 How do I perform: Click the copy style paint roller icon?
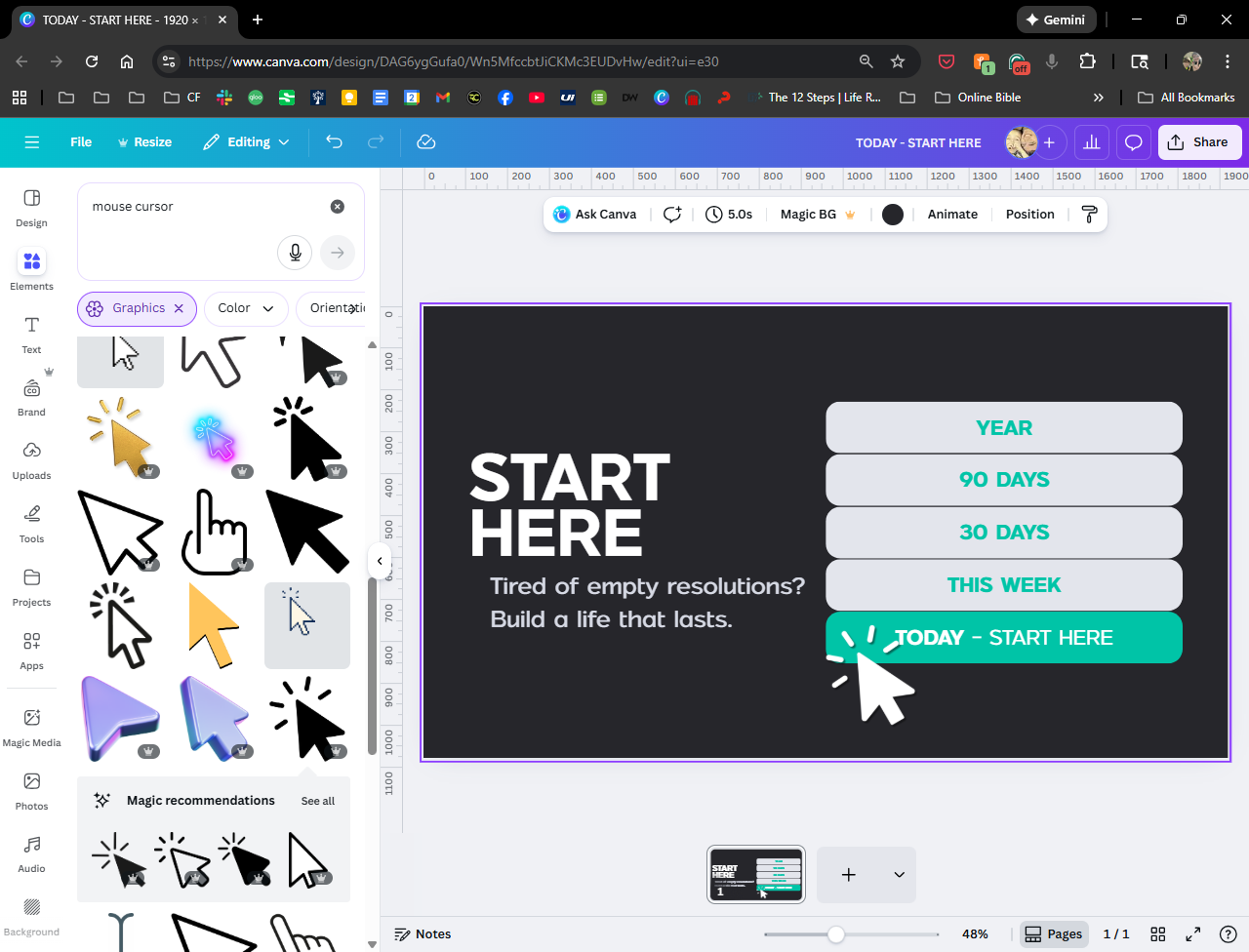tap(1090, 215)
